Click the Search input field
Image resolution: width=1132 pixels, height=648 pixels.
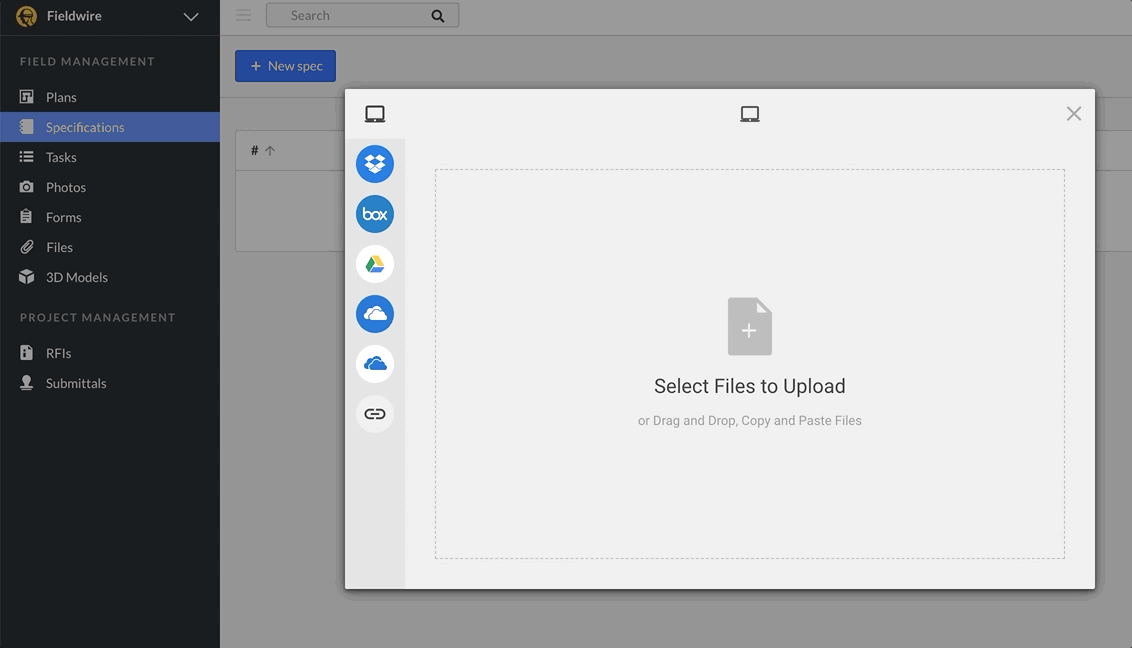[x=350, y=15]
